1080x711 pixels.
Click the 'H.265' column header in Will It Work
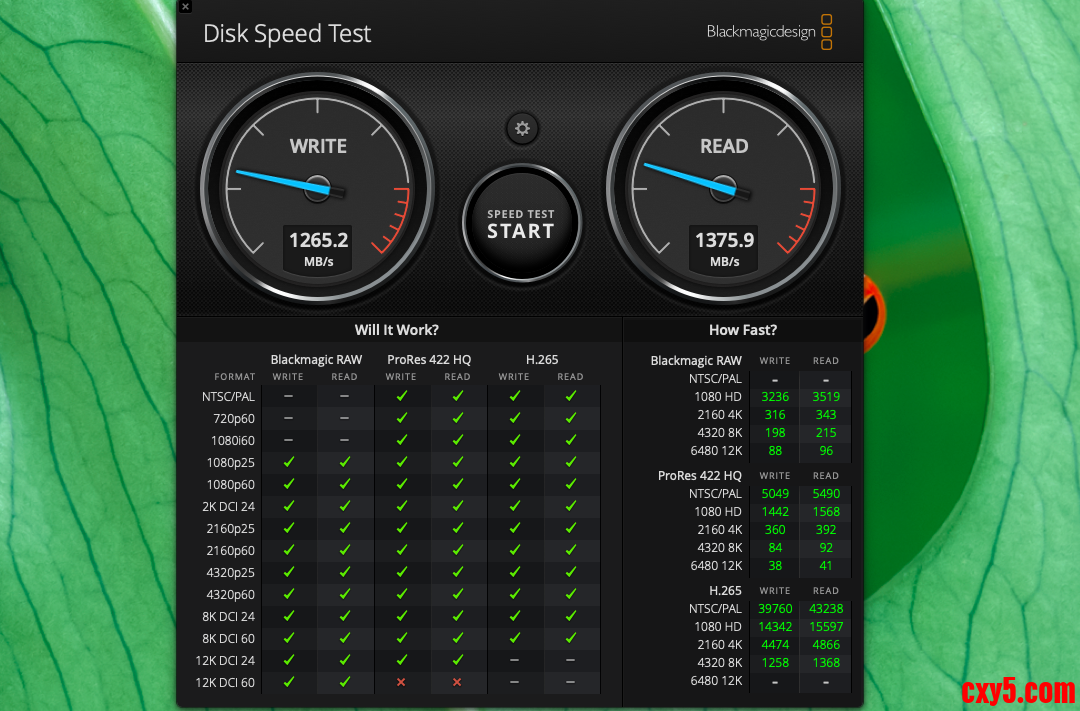[x=542, y=360]
